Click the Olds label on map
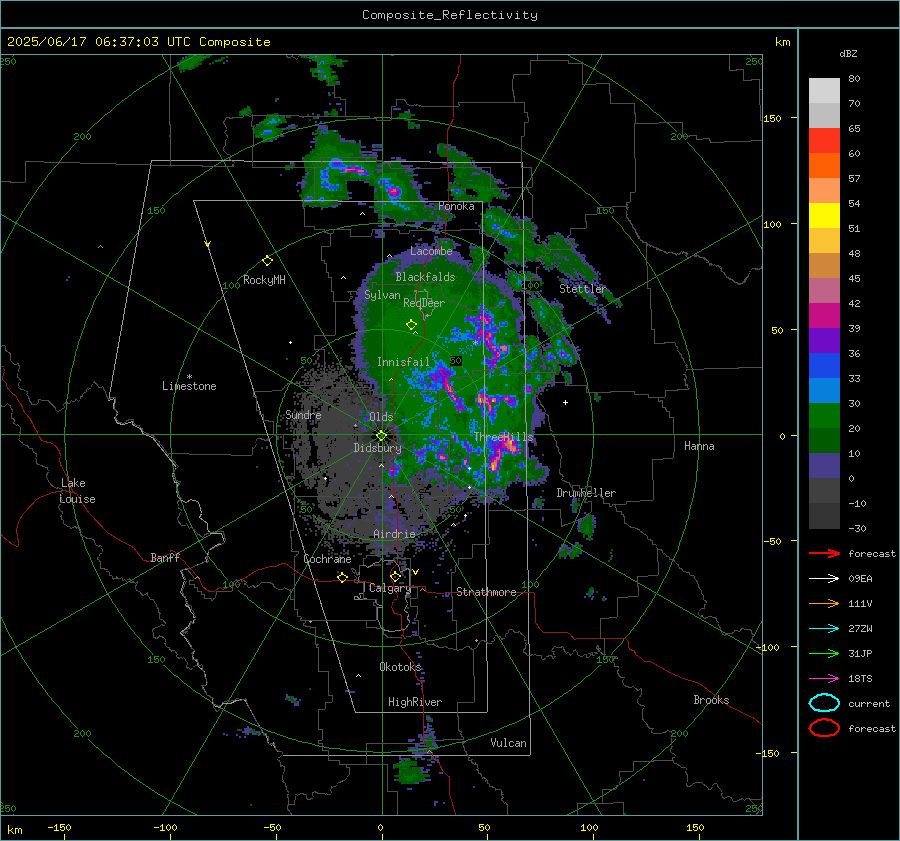Image resolution: width=900 pixels, height=841 pixels. (x=381, y=417)
